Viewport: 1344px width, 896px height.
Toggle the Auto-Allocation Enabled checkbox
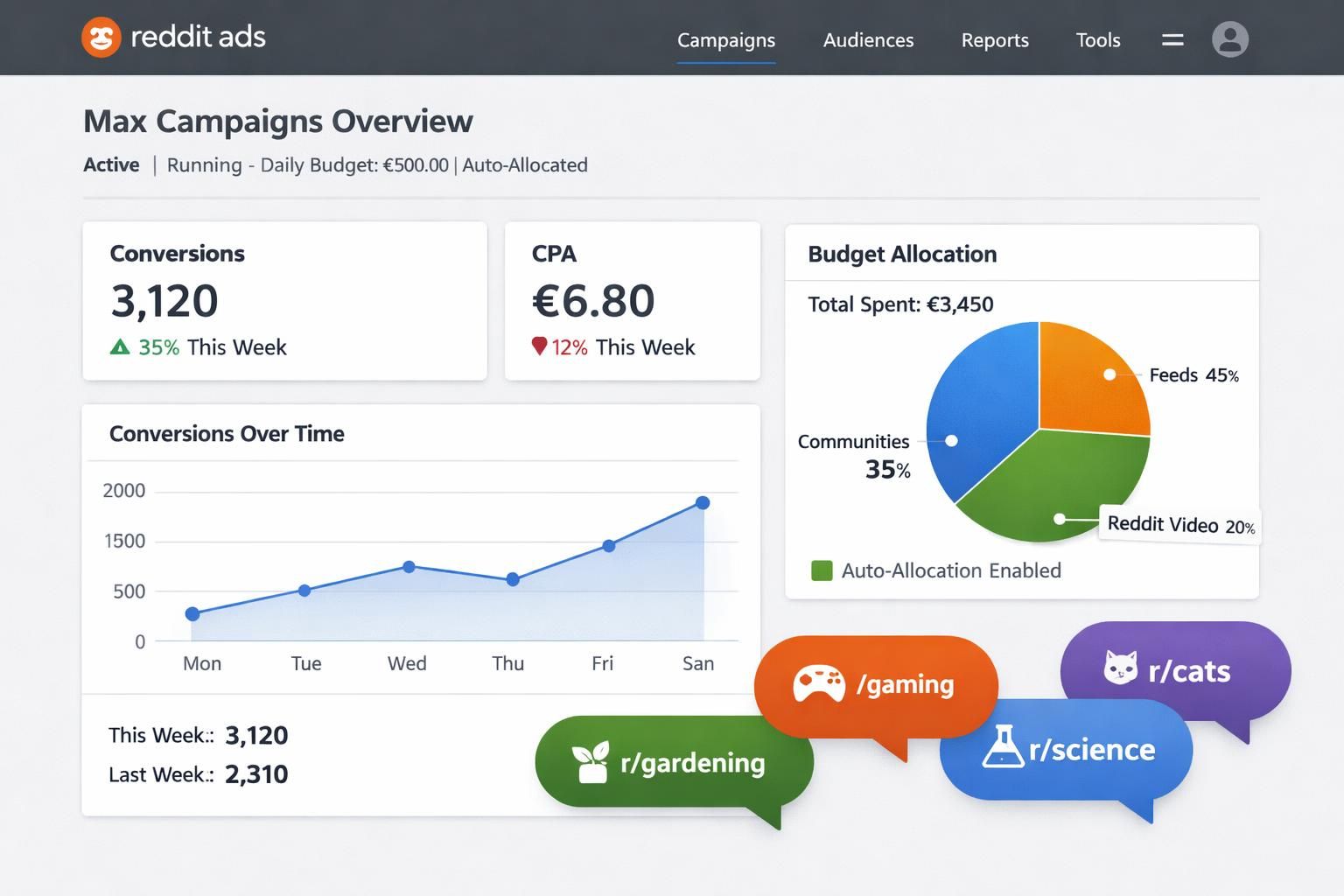click(x=822, y=570)
